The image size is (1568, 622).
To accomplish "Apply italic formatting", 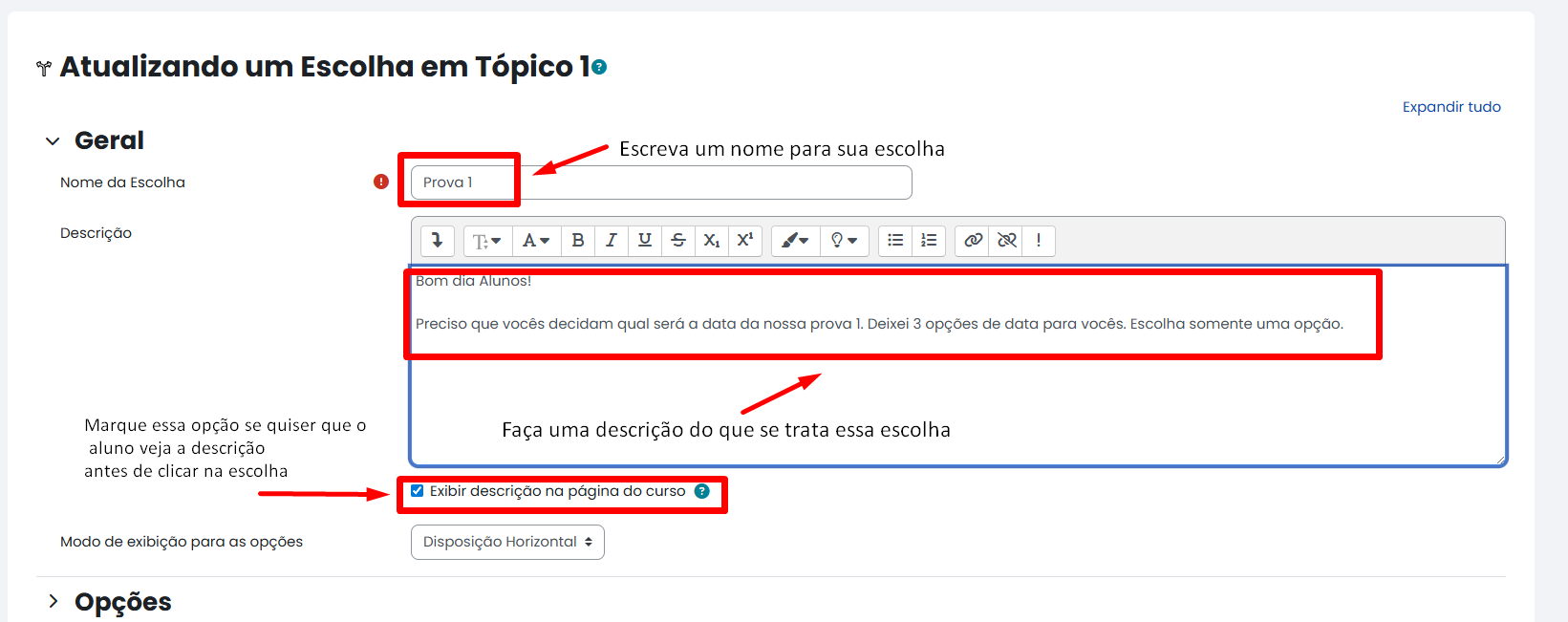I will [x=612, y=241].
